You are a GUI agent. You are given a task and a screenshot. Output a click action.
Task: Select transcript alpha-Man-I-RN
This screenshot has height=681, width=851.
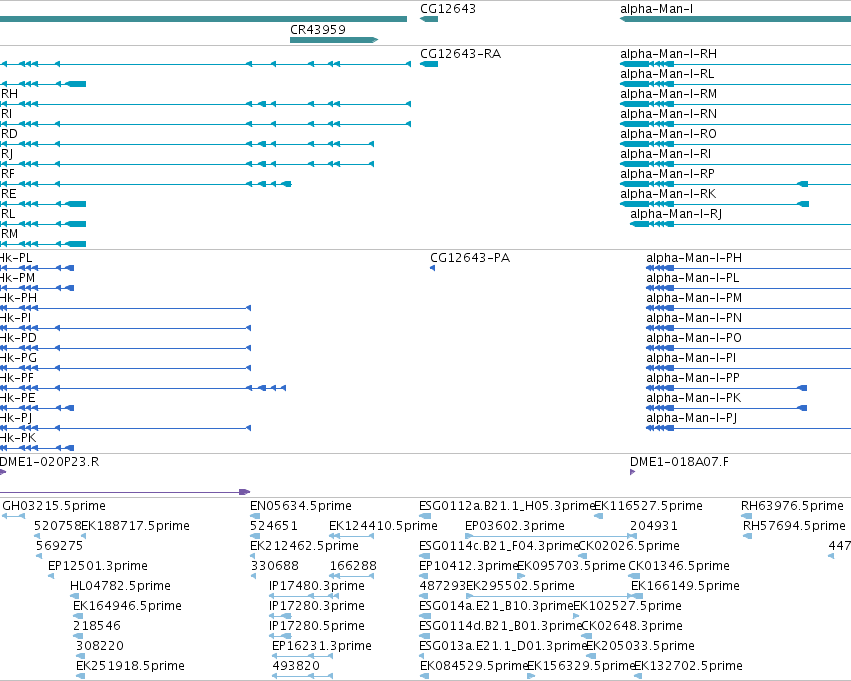(669, 114)
